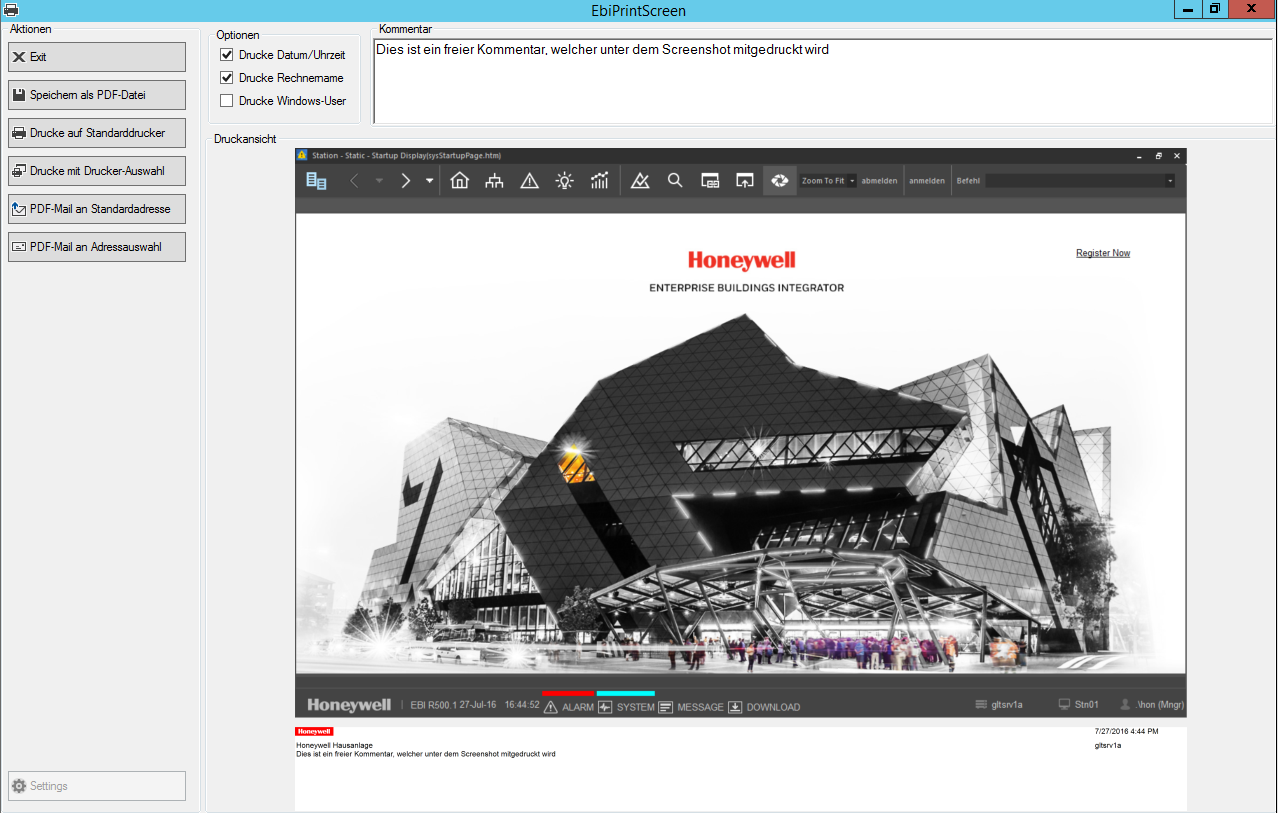Screen dimensions: 1279x813
Task: Click the station warning icon in preview title
Action: tap(303, 155)
